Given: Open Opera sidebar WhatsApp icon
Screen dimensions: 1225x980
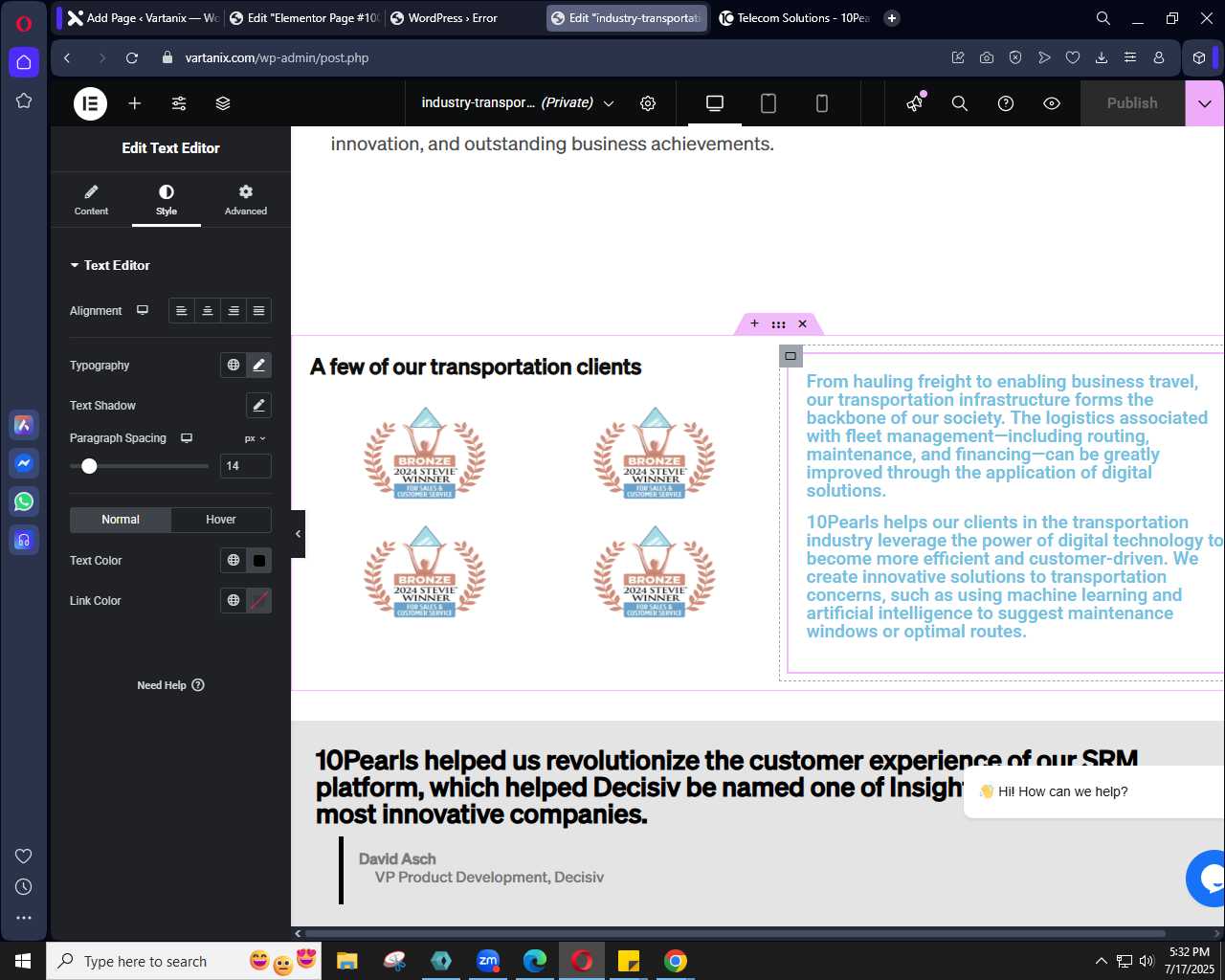Looking at the screenshot, I should pyautogui.click(x=24, y=501).
